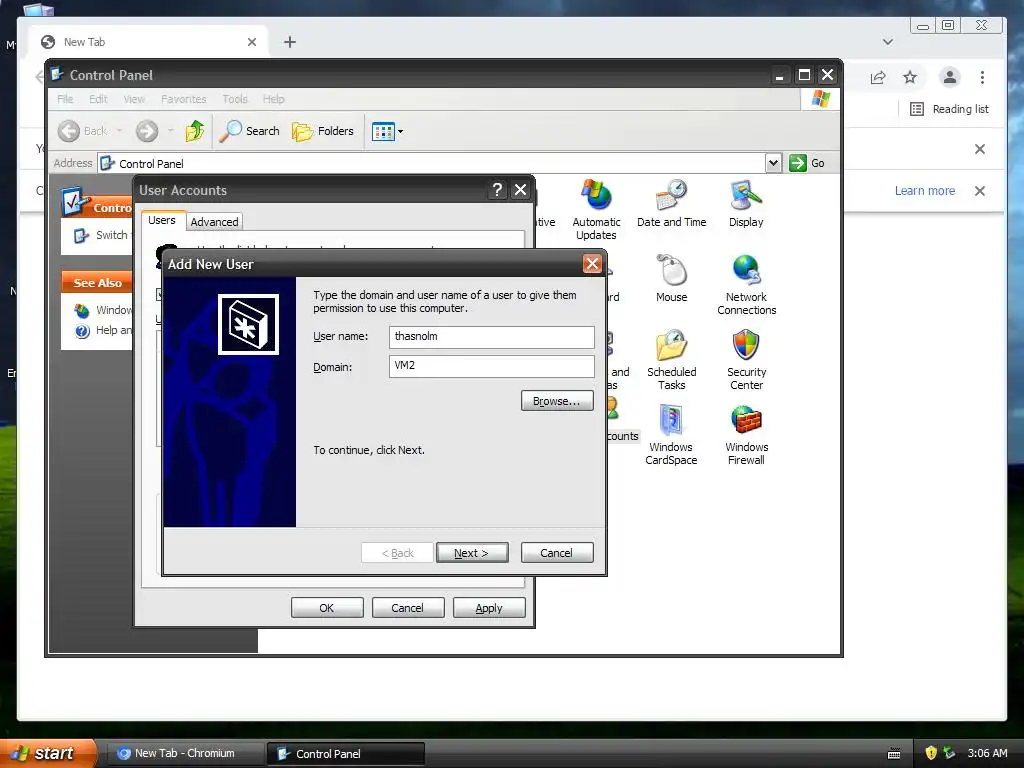Click the taskbar clock 3:06 AM
Viewport: 1024px width, 768px height.
click(x=987, y=753)
